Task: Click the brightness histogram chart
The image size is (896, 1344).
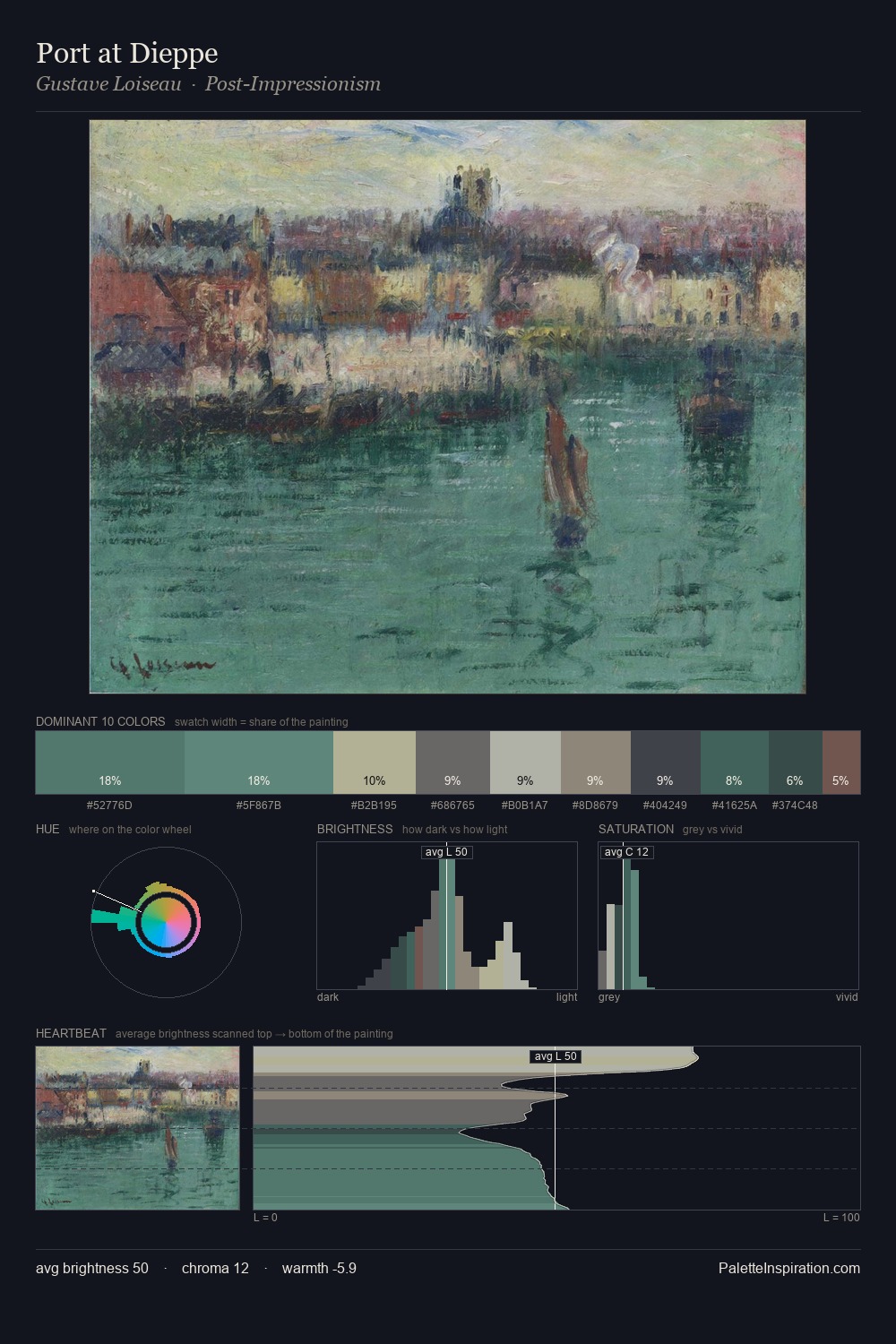Action: tap(447, 916)
